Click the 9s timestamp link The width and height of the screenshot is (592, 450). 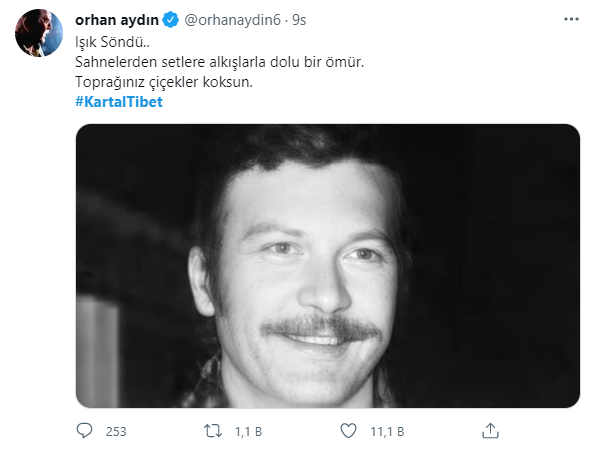click(x=299, y=20)
